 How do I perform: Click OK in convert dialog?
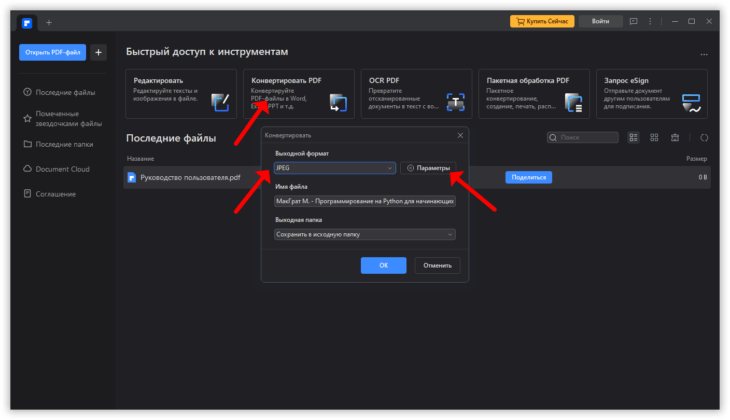[x=384, y=265]
